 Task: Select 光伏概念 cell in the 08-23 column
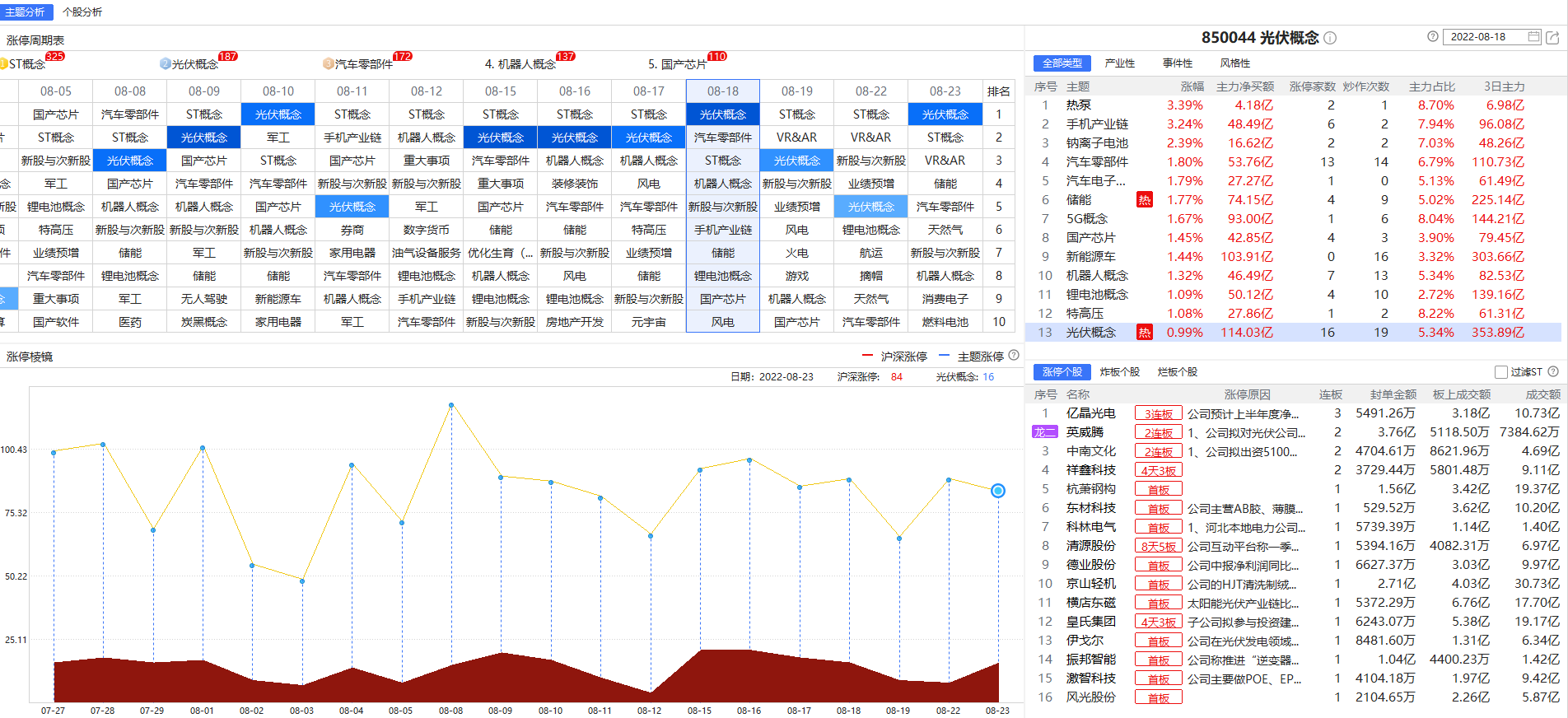945,114
